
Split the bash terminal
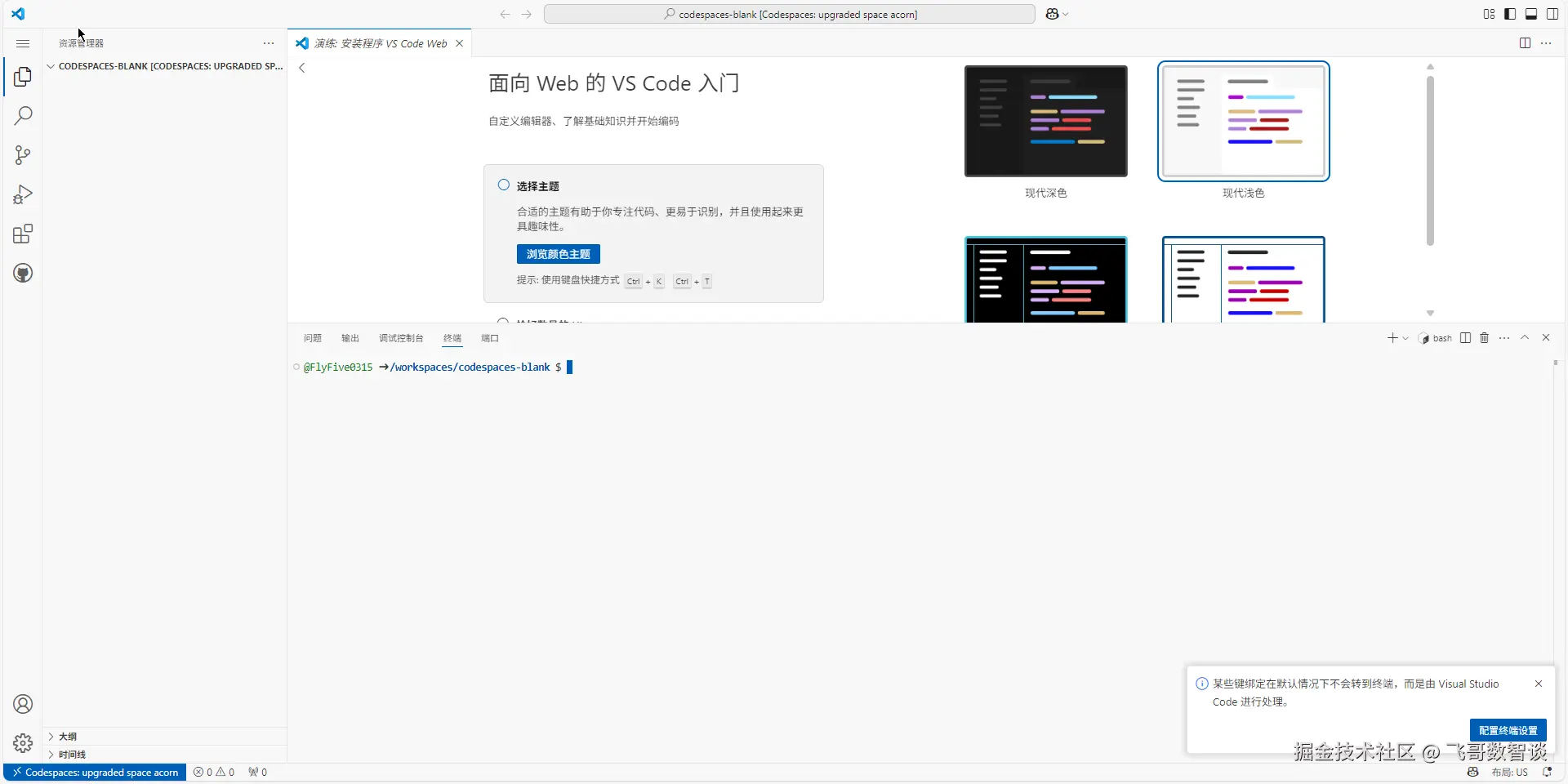click(x=1466, y=338)
